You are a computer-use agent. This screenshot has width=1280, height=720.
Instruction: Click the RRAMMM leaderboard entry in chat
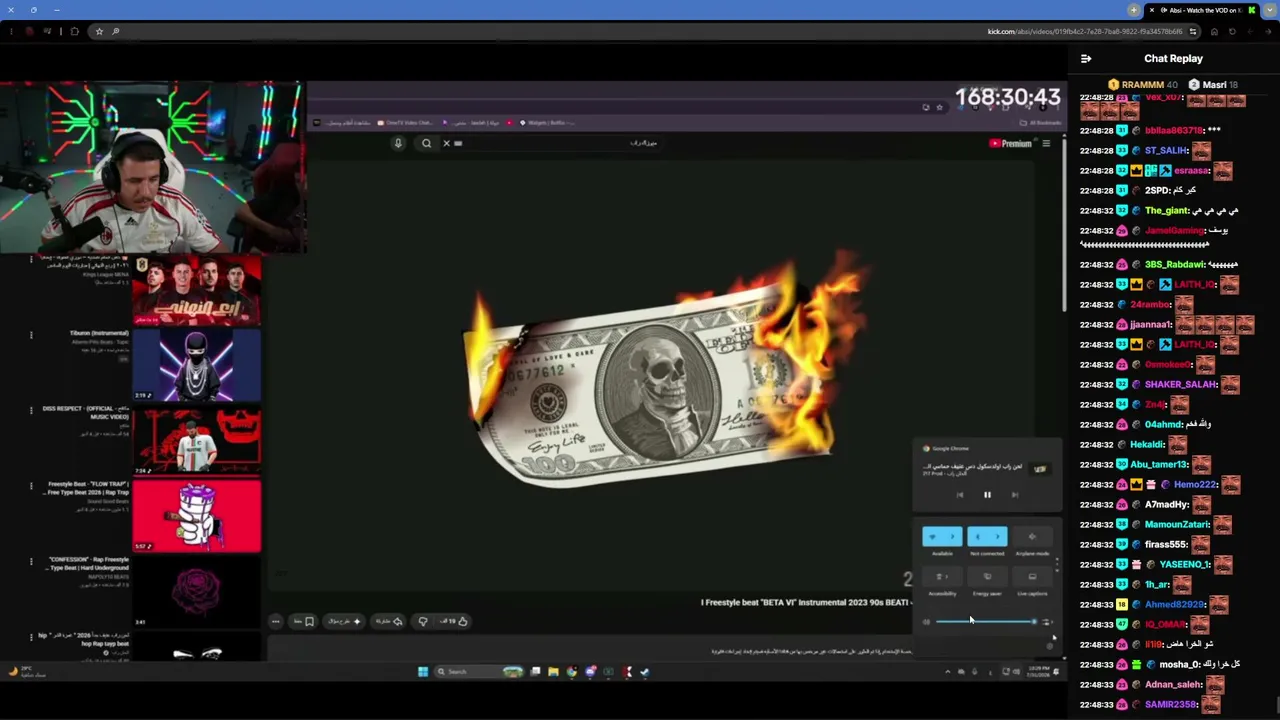(1143, 85)
